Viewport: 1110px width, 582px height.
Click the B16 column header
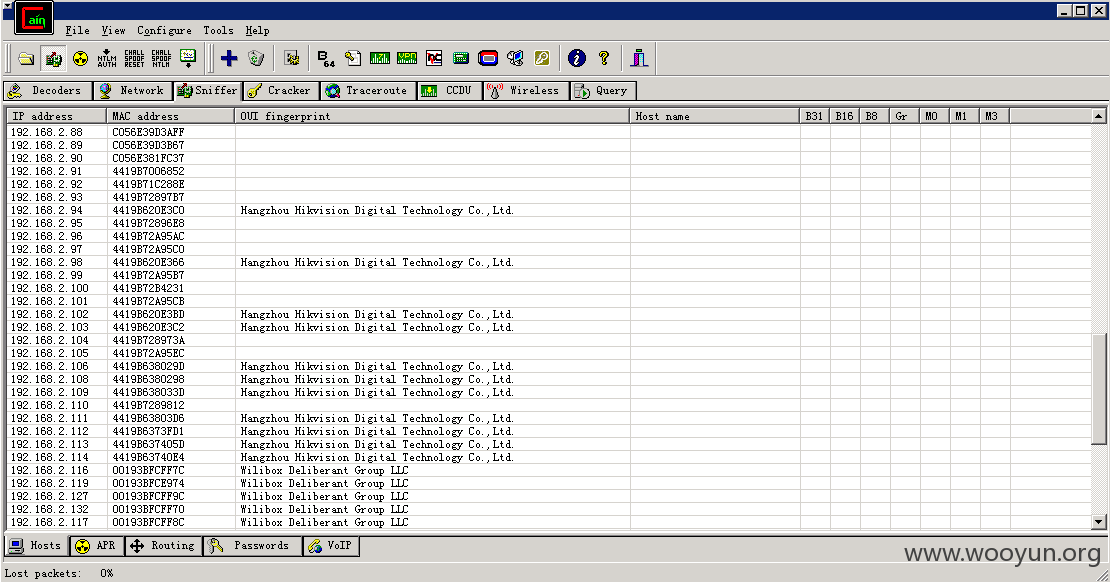[845, 116]
